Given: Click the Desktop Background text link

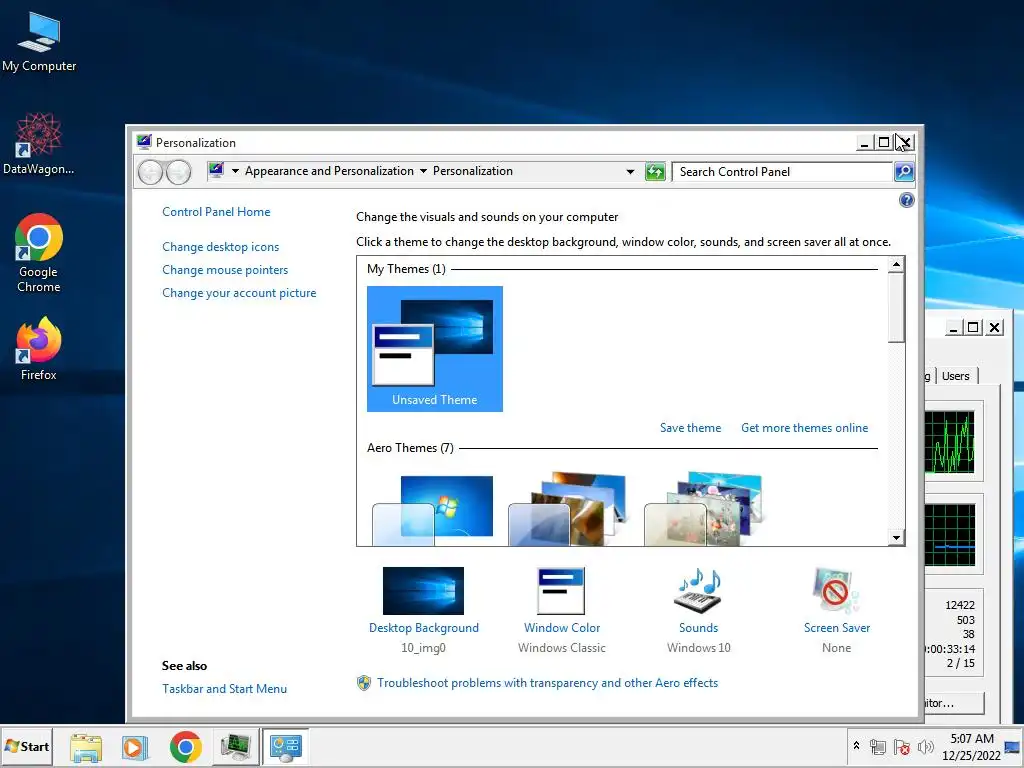Looking at the screenshot, I should (423, 628).
